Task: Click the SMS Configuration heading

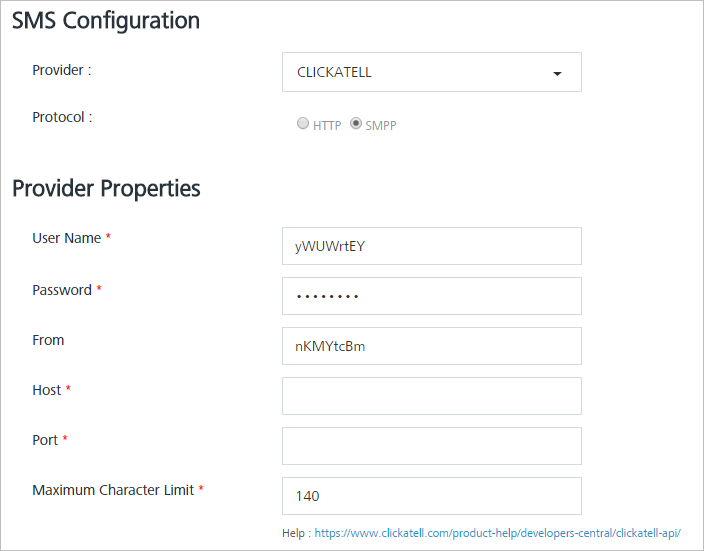Action: coord(106,21)
